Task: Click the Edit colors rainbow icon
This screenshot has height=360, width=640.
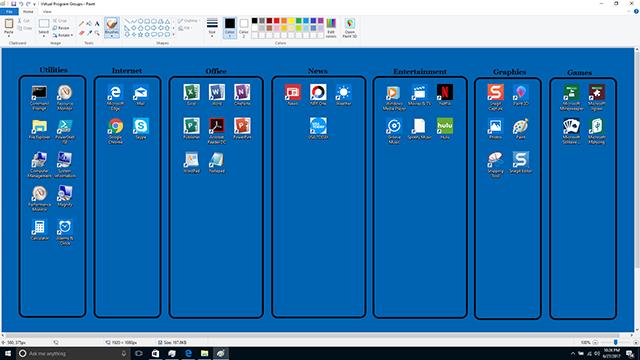Action: point(331,23)
